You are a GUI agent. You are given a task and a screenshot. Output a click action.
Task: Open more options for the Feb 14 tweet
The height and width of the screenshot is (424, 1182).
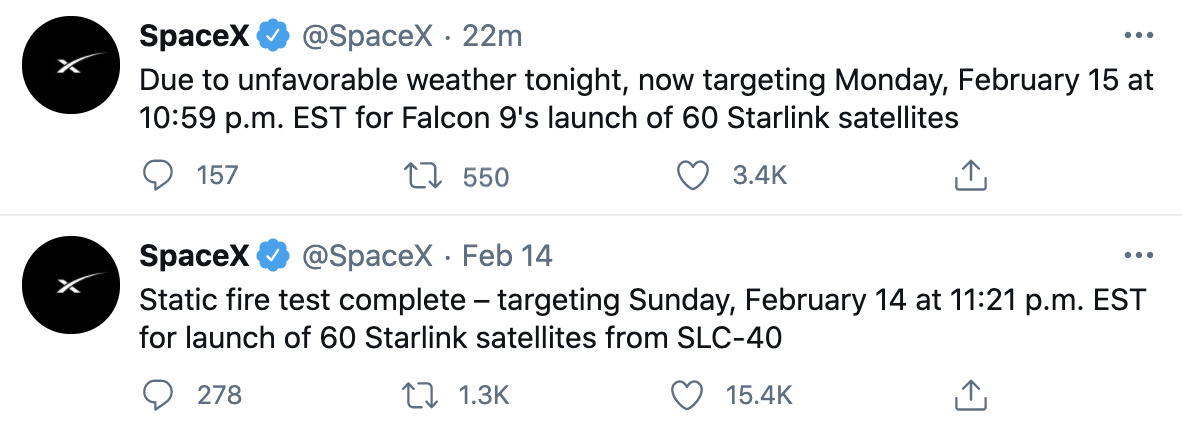tap(1140, 255)
